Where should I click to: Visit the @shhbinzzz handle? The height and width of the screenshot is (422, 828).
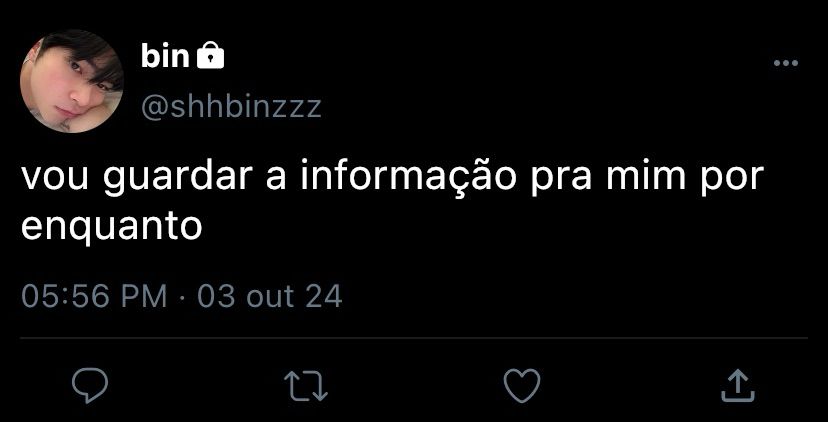pos(231,107)
